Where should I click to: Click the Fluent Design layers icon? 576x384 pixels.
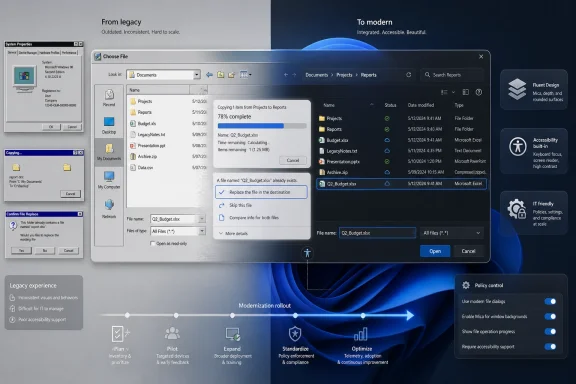click(517, 89)
